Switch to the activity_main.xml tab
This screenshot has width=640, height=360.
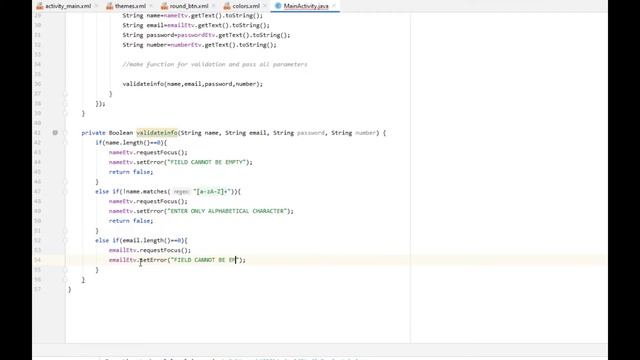tap(68, 6)
